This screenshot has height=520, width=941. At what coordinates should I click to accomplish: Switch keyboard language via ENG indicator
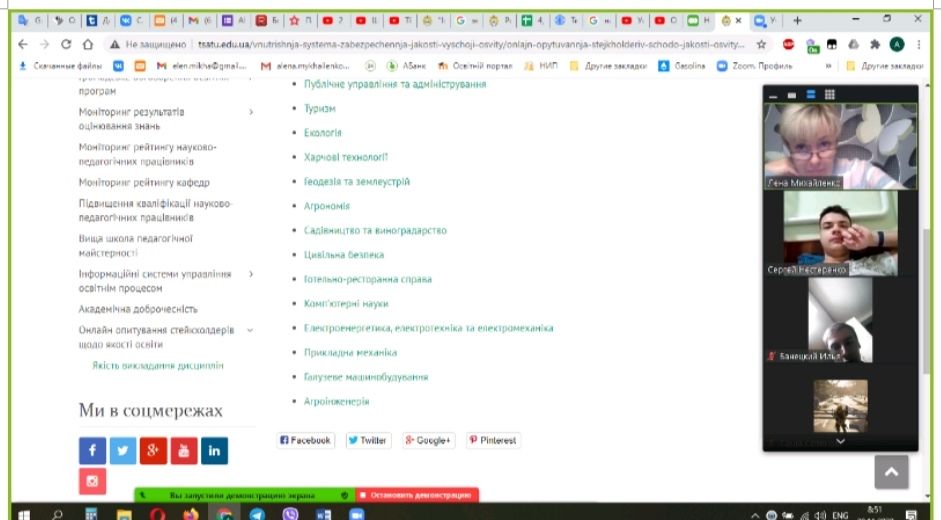(840, 515)
